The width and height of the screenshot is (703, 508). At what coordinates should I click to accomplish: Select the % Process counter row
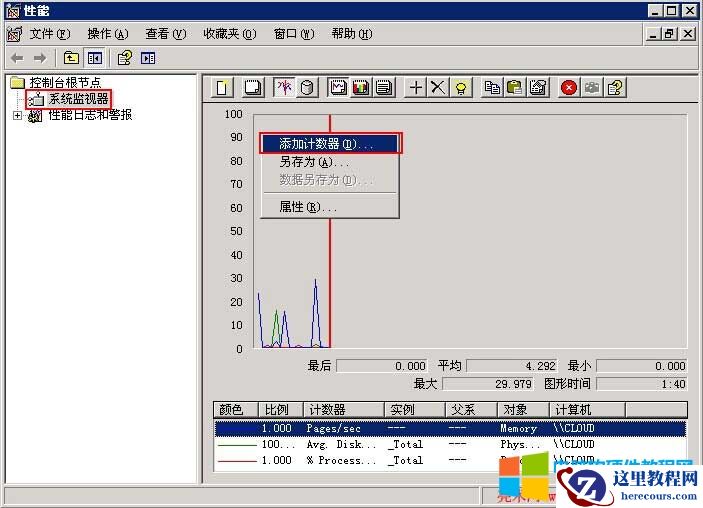(450, 460)
